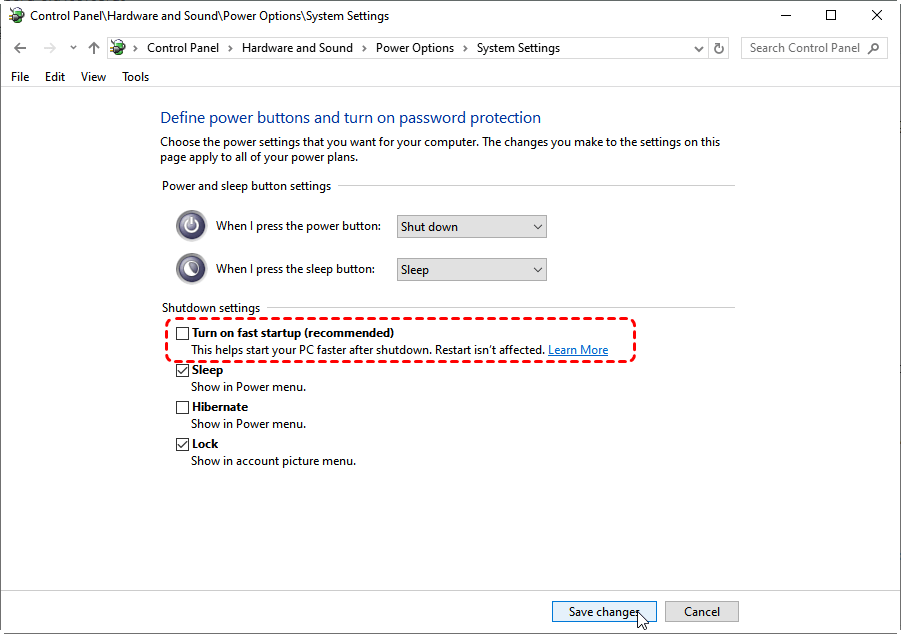The image size is (901, 634).
Task: Open the Learn More link
Action: tap(578, 350)
